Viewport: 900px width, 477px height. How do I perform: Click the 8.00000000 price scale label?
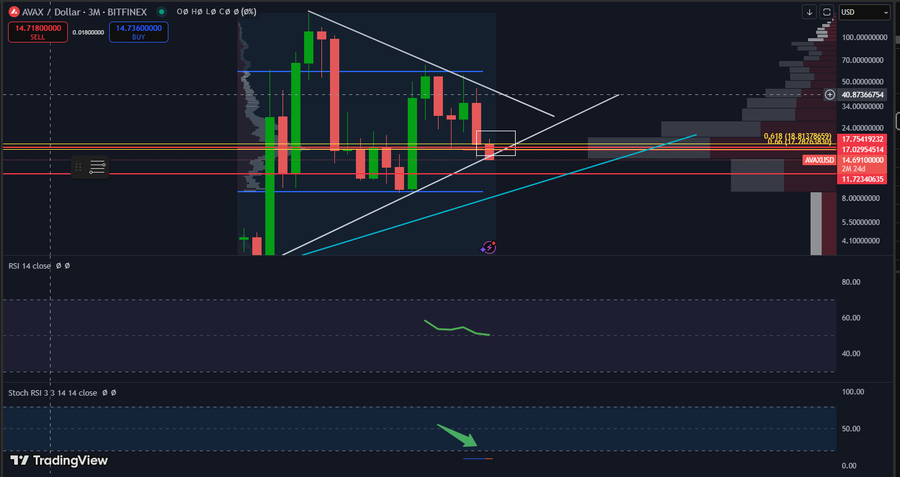[859, 198]
